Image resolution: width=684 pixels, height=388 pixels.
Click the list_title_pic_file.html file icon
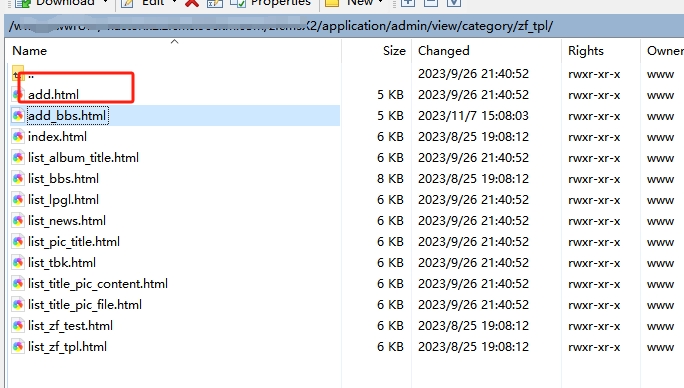18,305
